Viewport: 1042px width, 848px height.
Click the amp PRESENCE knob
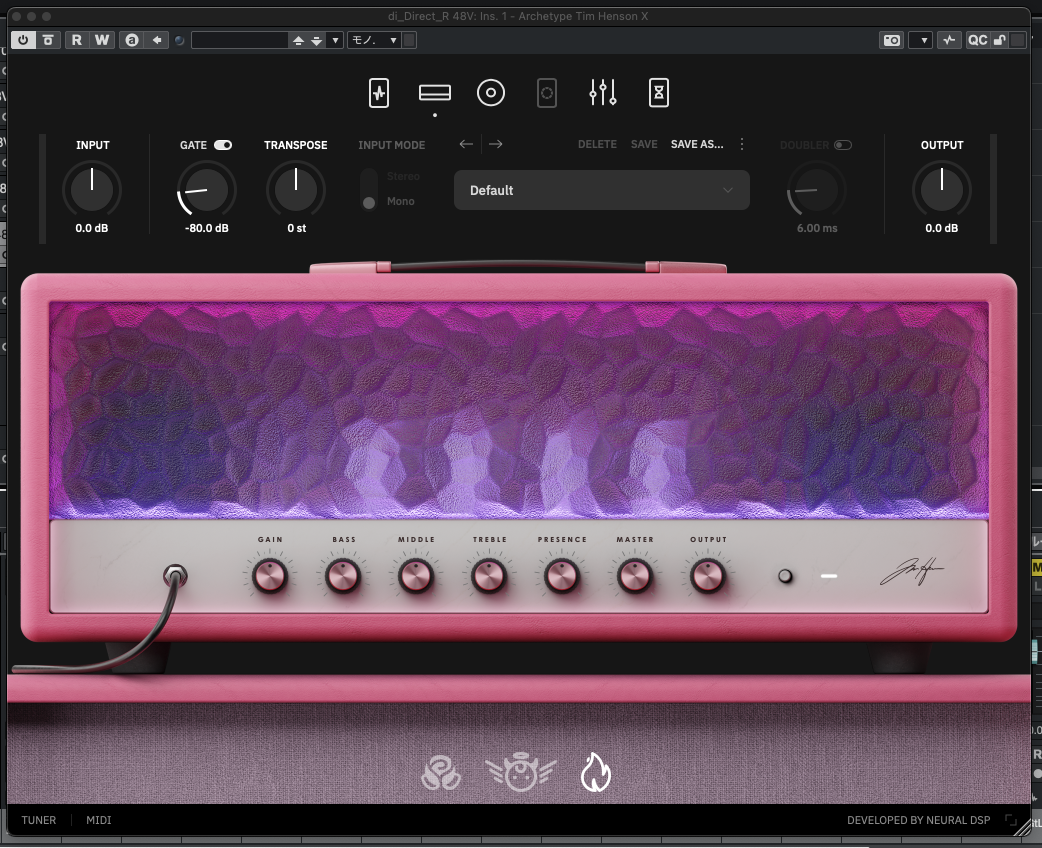pos(562,576)
